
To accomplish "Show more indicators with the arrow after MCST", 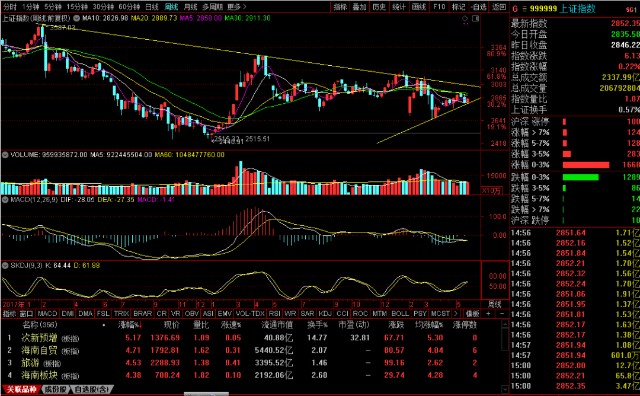I will 456,314.
